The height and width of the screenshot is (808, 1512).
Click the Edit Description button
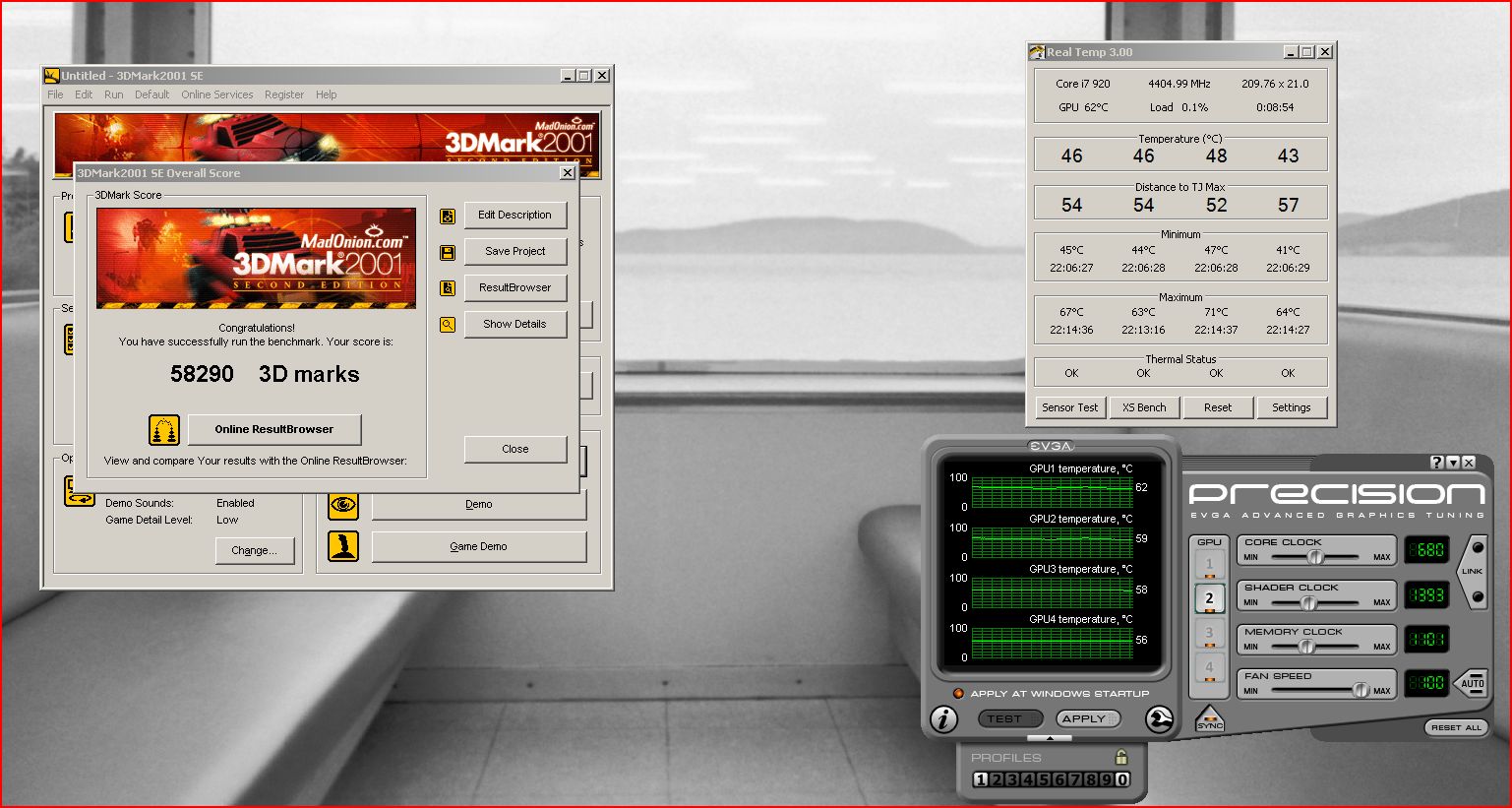point(515,216)
